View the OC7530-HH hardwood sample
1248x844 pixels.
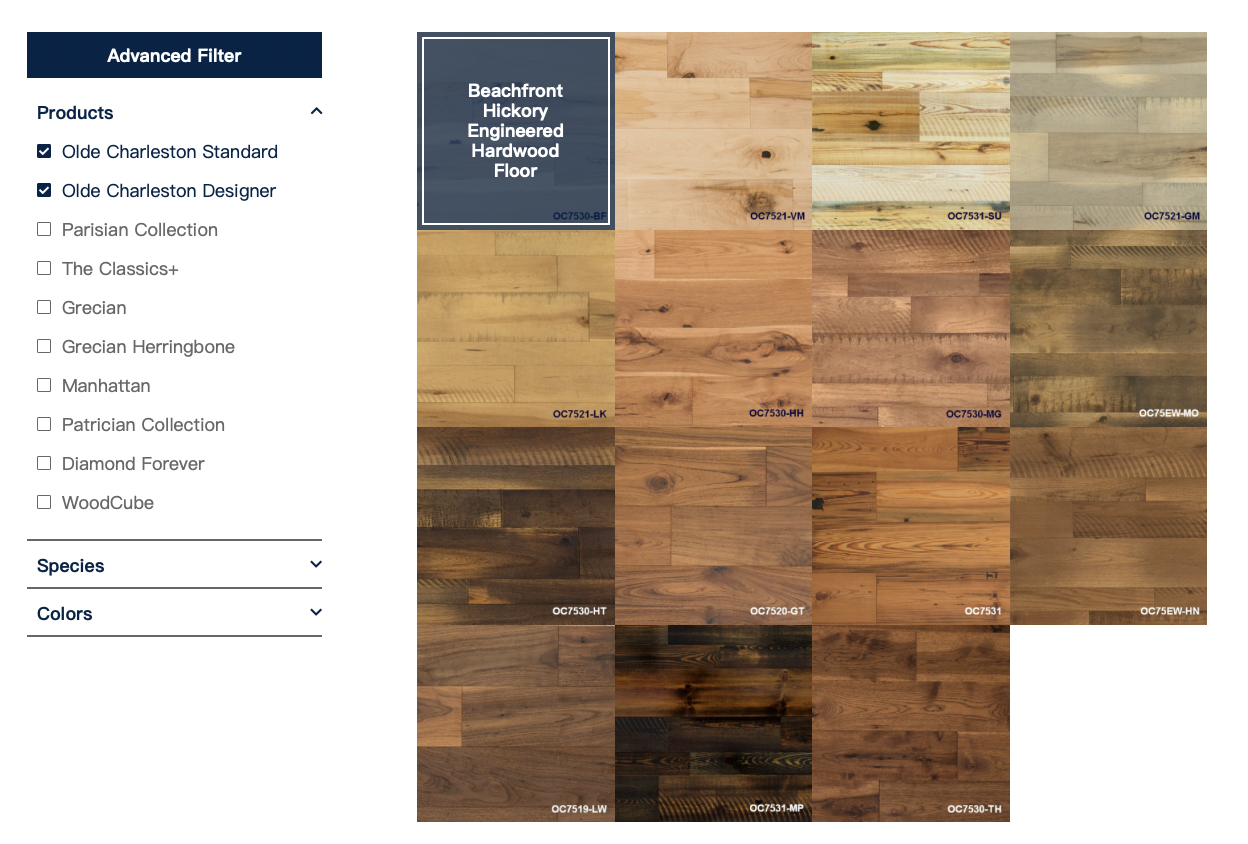pyautogui.click(x=713, y=328)
